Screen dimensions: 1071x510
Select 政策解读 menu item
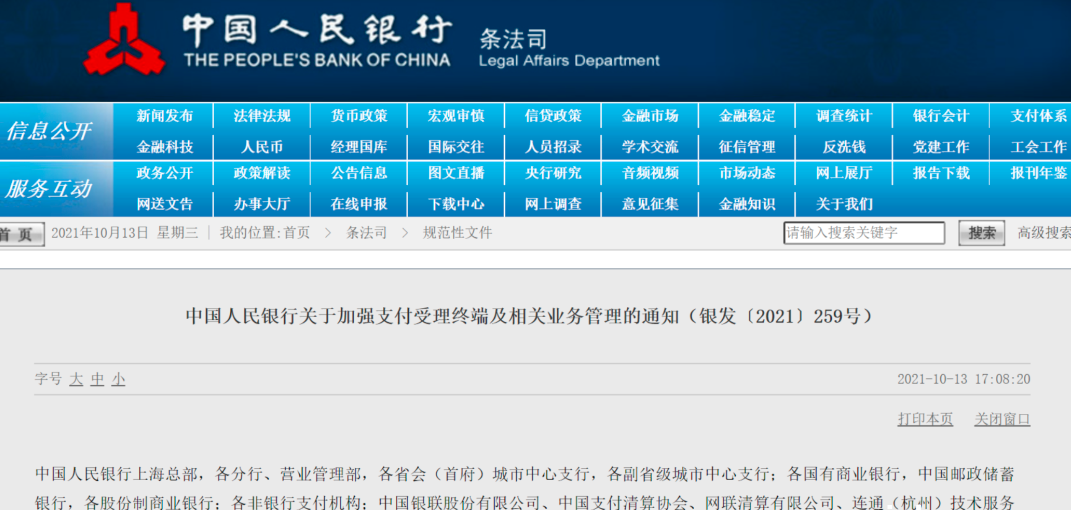pos(262,173)
